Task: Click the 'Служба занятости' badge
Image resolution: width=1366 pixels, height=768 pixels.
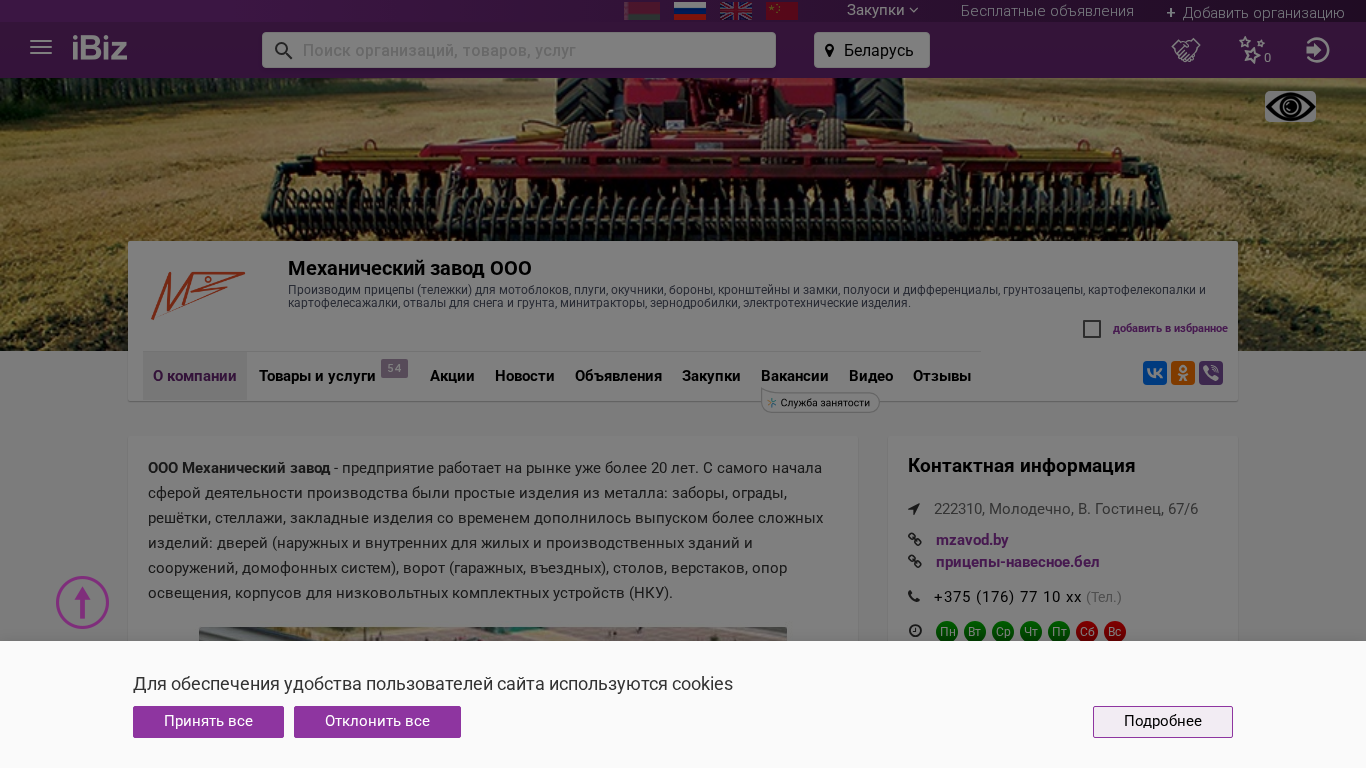Action: pos(820,402)
